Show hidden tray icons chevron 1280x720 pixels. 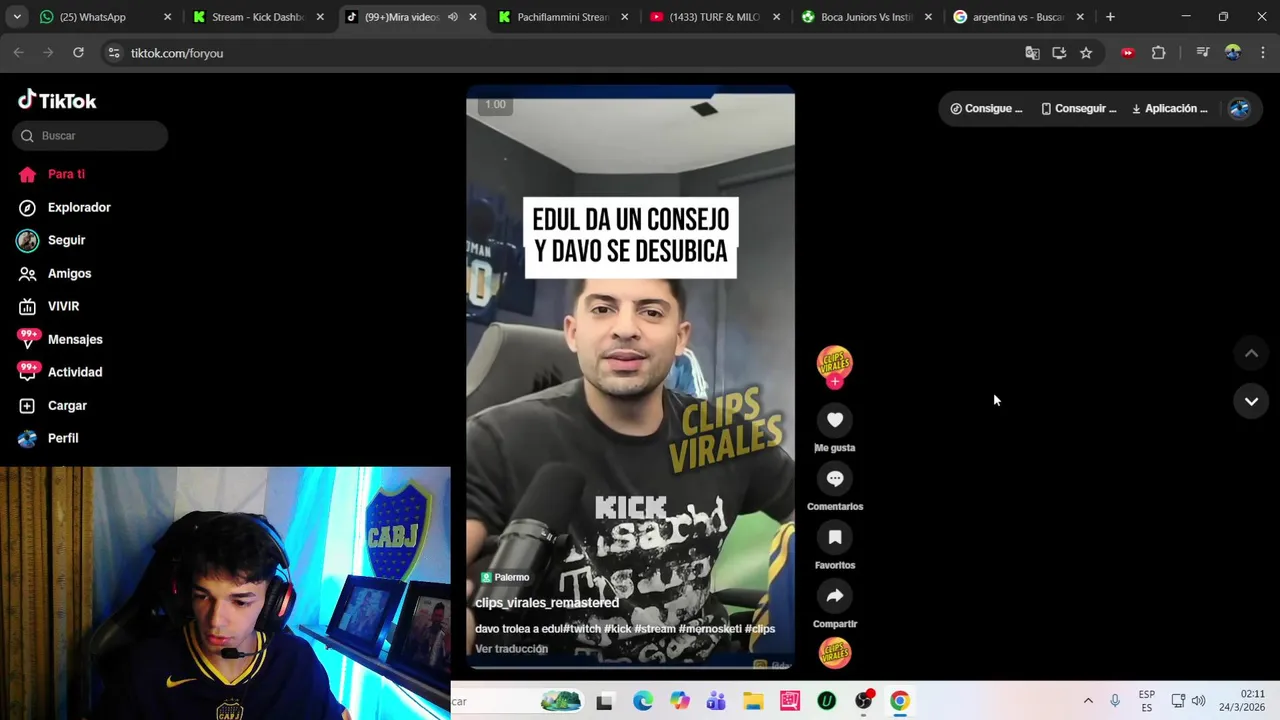1088,701
